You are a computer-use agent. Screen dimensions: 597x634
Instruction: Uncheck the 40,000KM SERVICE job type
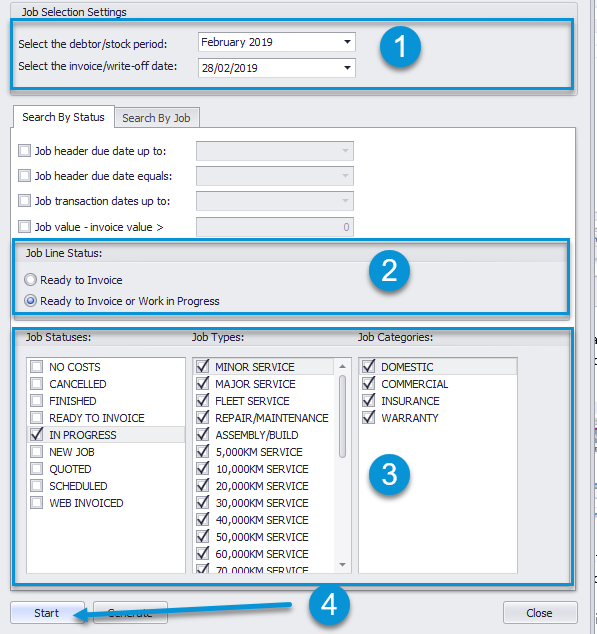coord(203,520)
